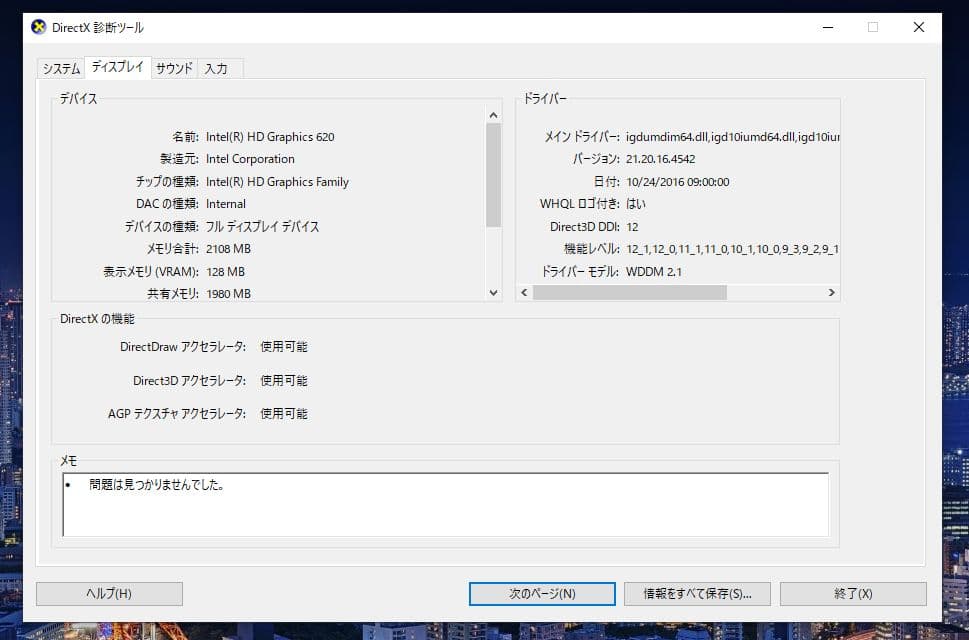Click the DirectX diagnostic tool title icon
Image resolution: width=969 pixels, height=640 pixels.
(39, 27)
